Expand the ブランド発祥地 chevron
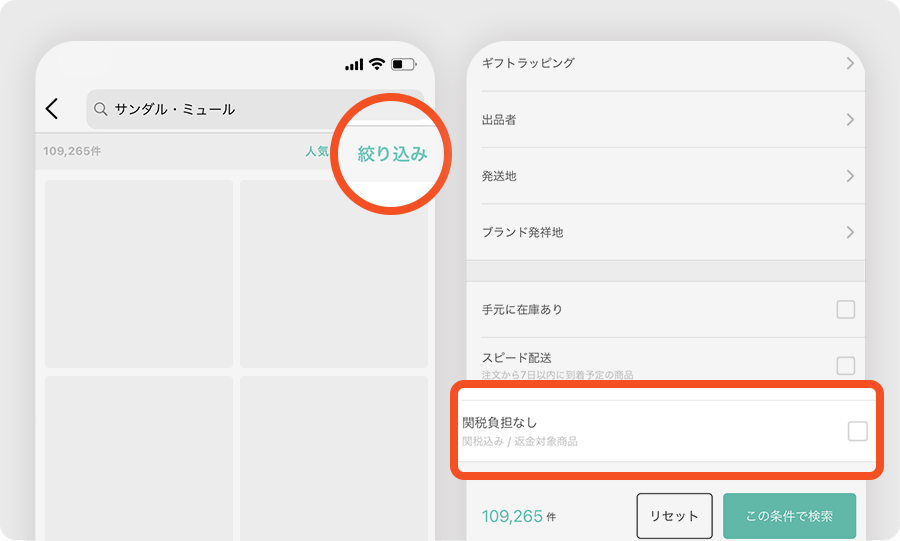 [850, 232]
